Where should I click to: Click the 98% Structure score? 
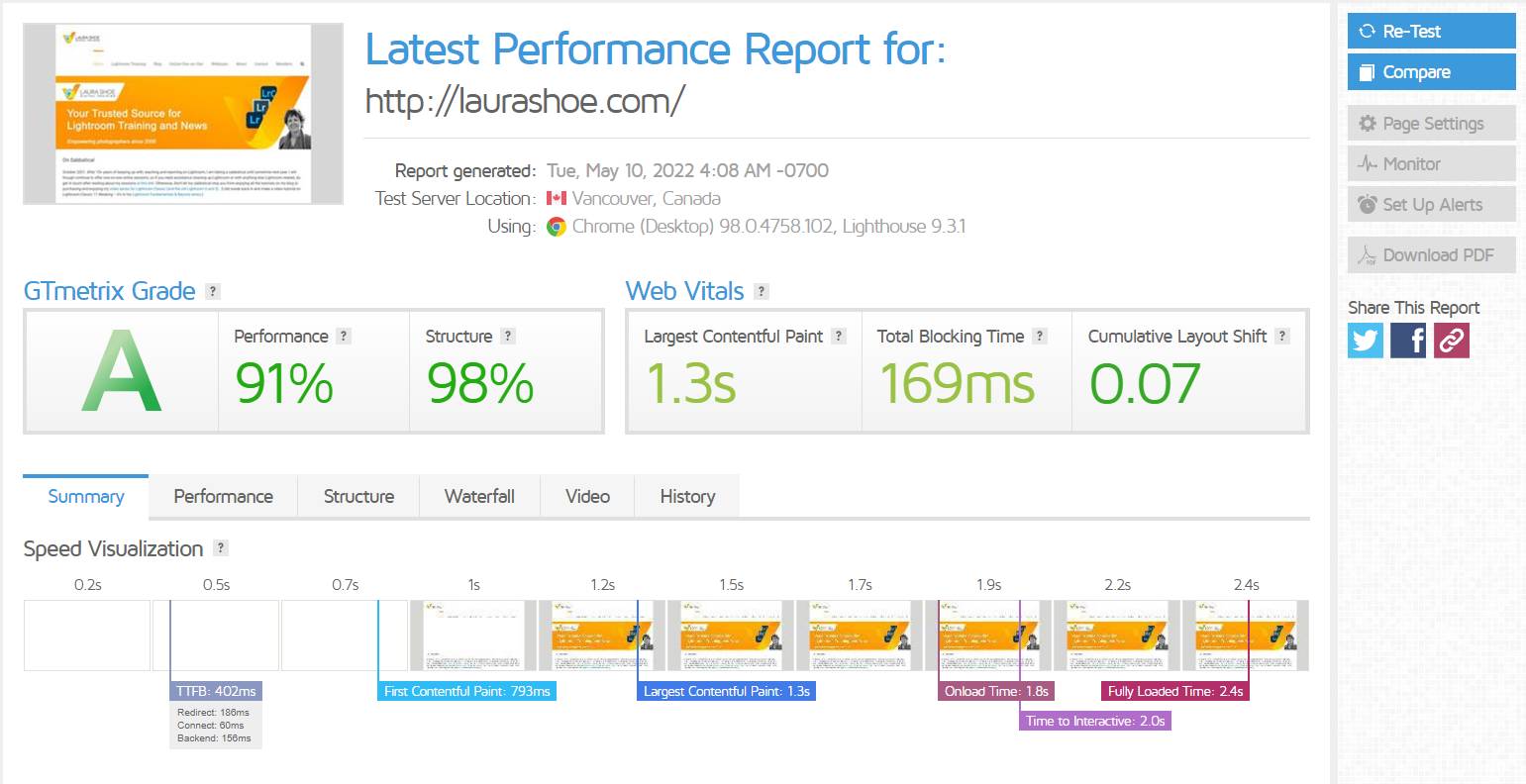click(480, 383)
